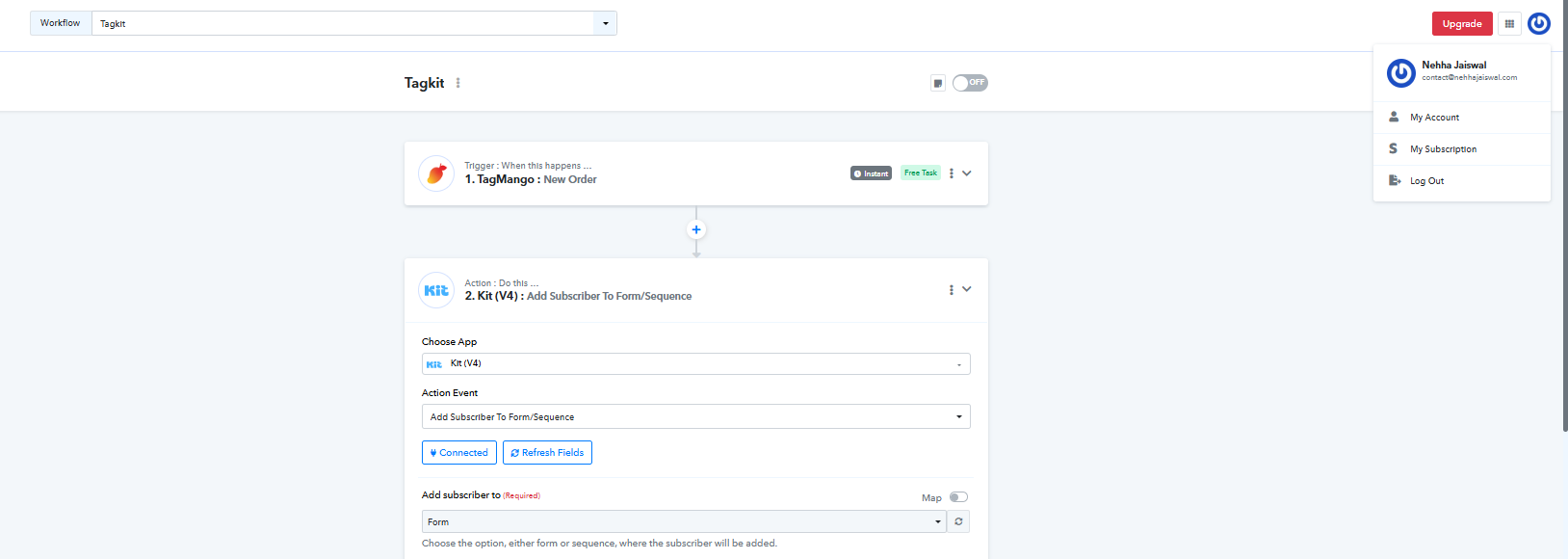Collapse the Kit (V4) action step chevron
The width and height of the screenshot is (1568, 559).
[x=967, y=289]
